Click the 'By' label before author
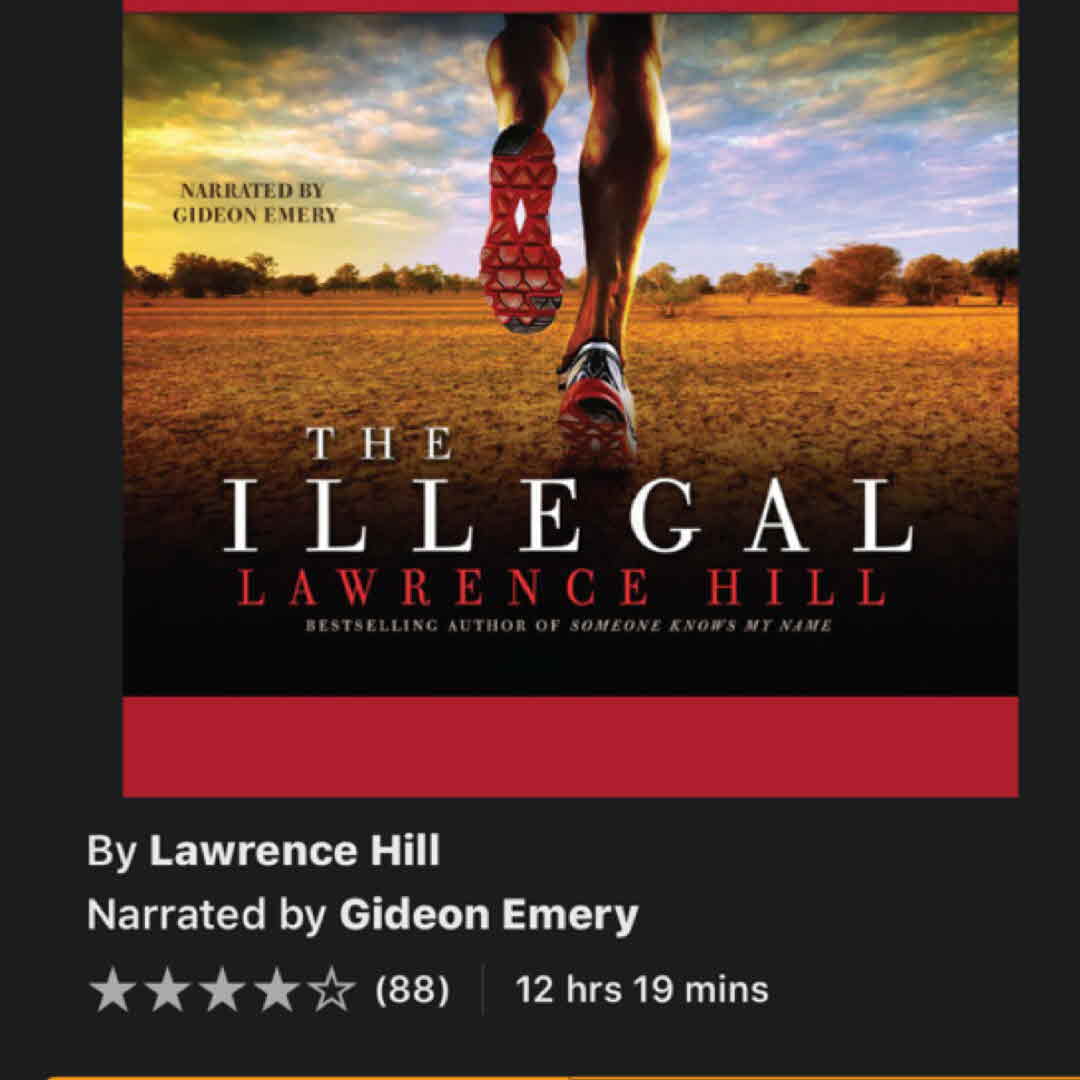This screenshot has width=1080, height=1080. pos(112,852)
